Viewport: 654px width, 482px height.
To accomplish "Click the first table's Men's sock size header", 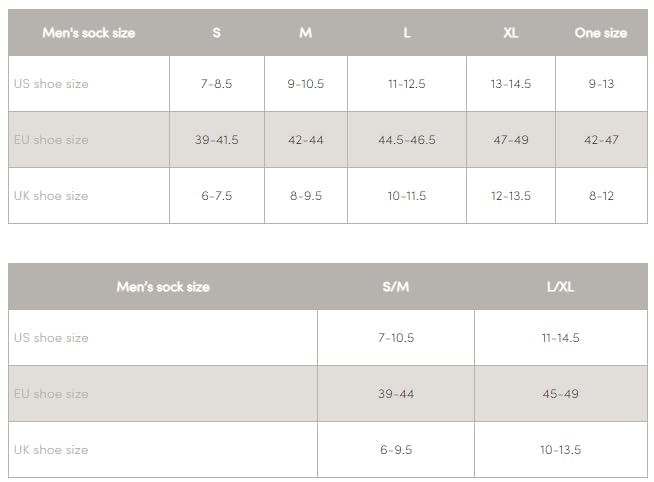I will pos(89,33).
